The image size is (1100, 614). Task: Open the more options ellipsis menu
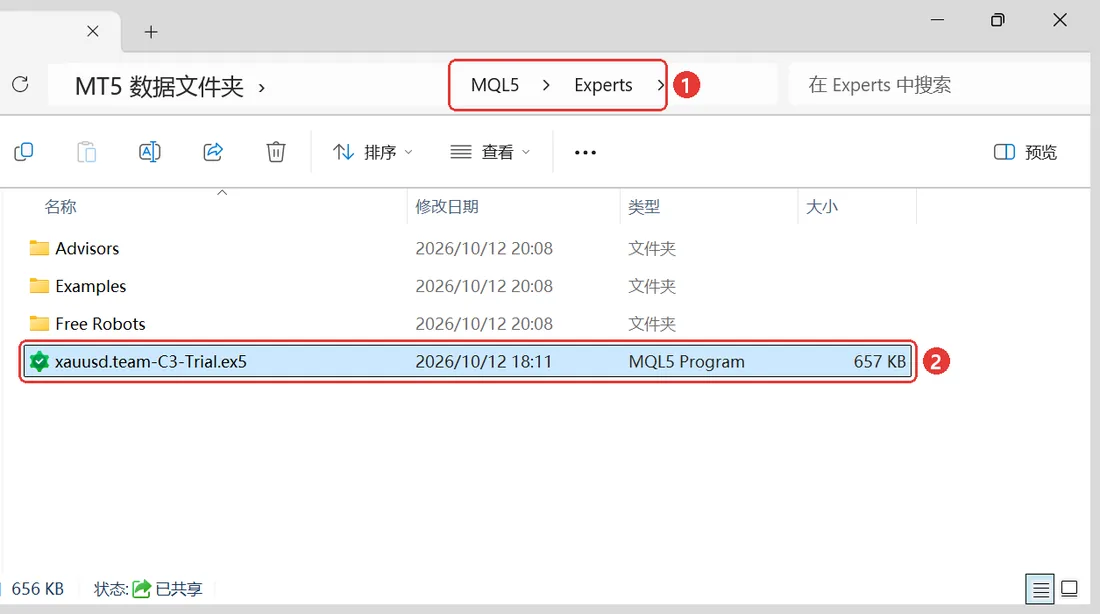pos(585,152)
